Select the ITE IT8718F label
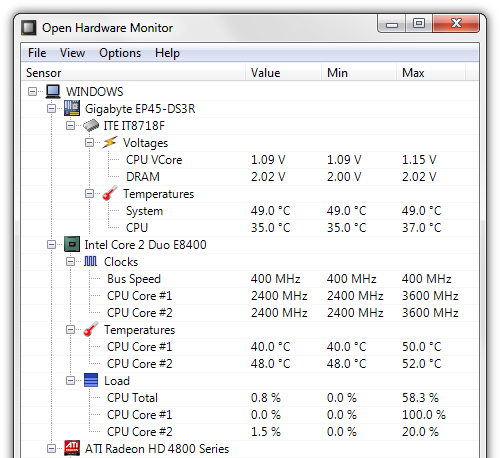This screenshot has height=458, width=500. pyautogui.click(x=134, y=126)
